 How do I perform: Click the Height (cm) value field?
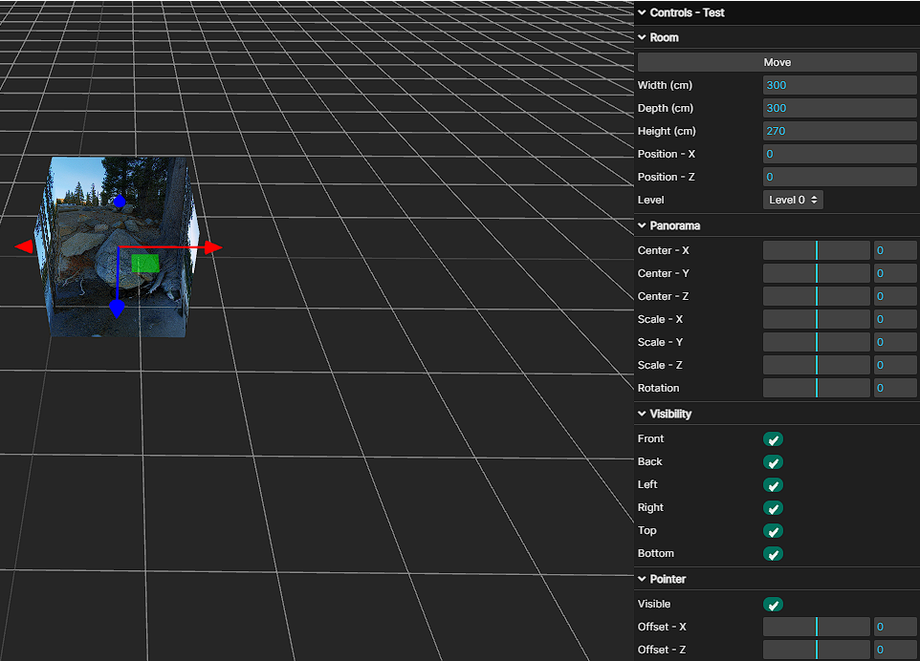tap(839, 131)
